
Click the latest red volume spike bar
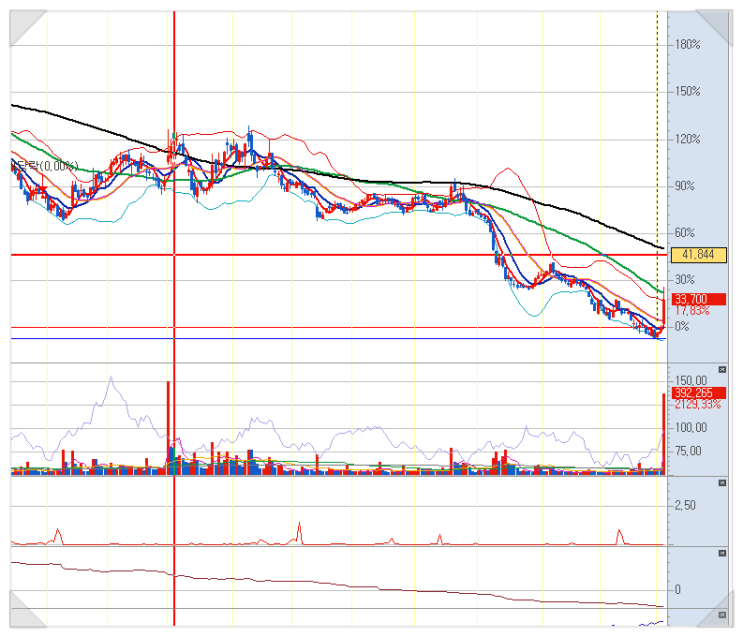(663, 434)
